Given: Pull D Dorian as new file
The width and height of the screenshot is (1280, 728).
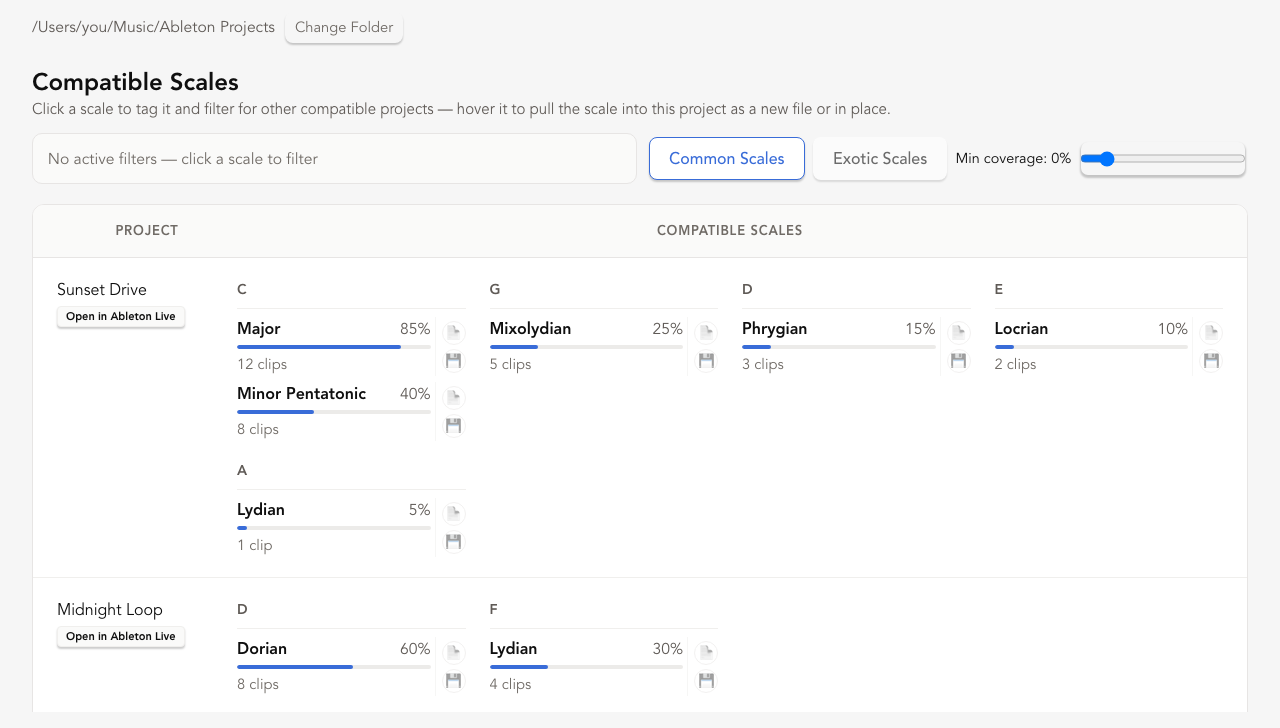Looking at the screenshot, I should (x=454, y=653).
